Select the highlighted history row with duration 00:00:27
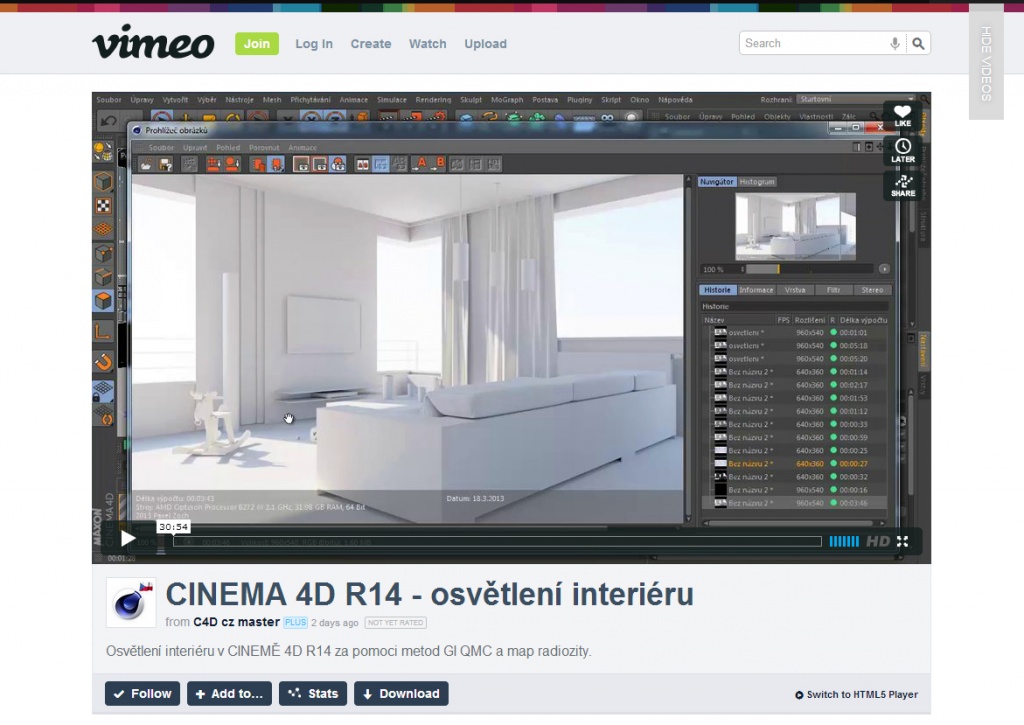1024x725 pixels. pyautogui.click(x=795, y=464)
